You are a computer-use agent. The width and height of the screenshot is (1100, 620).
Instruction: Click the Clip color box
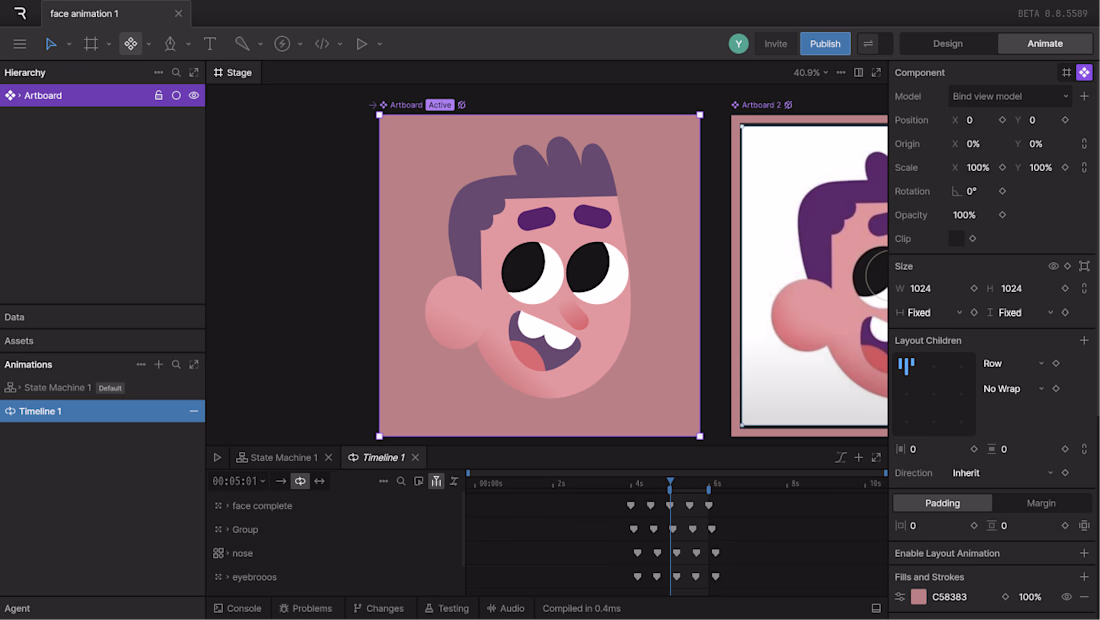click(956, 238)
